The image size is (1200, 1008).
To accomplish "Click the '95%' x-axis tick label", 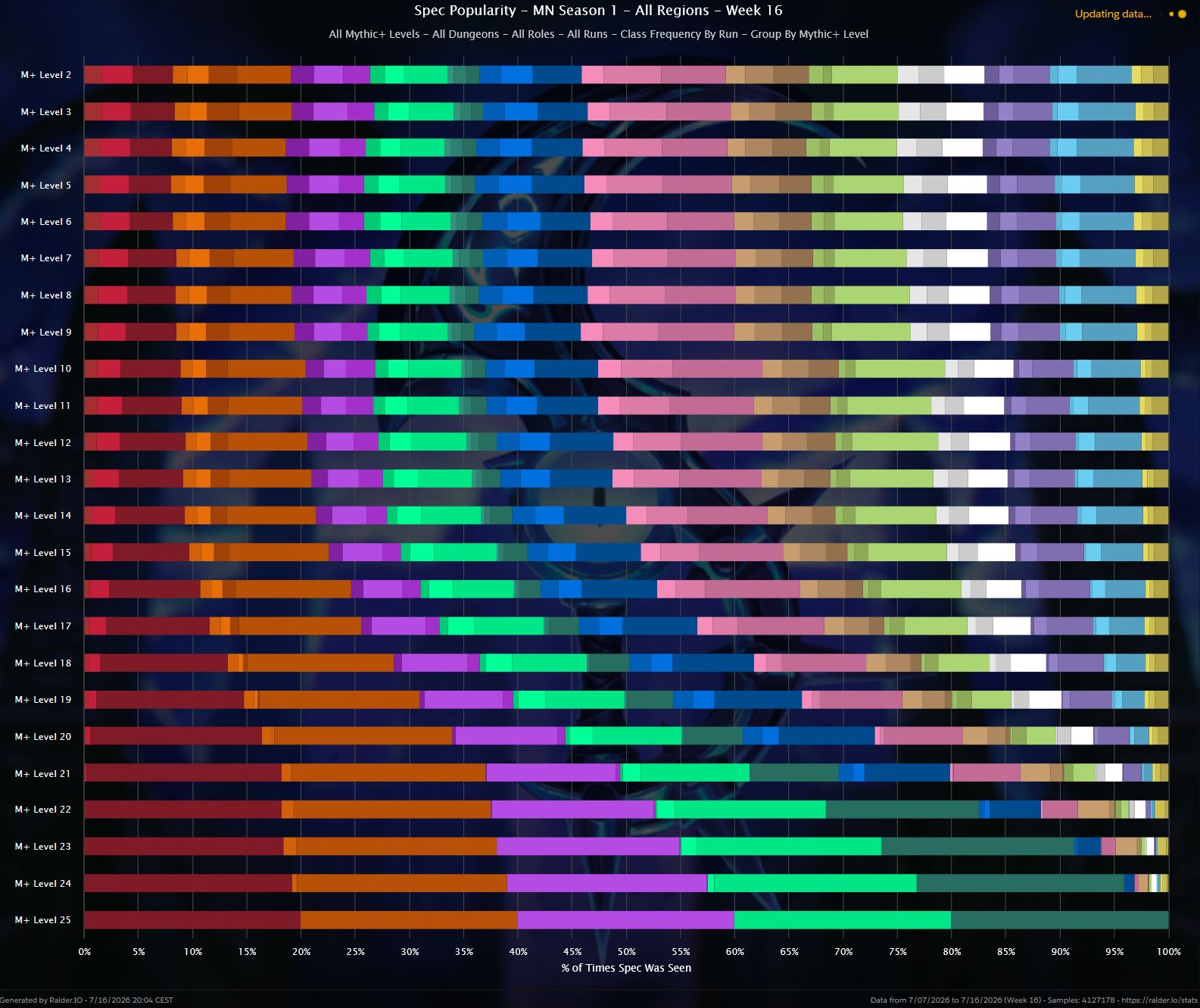I will 1114,952.
